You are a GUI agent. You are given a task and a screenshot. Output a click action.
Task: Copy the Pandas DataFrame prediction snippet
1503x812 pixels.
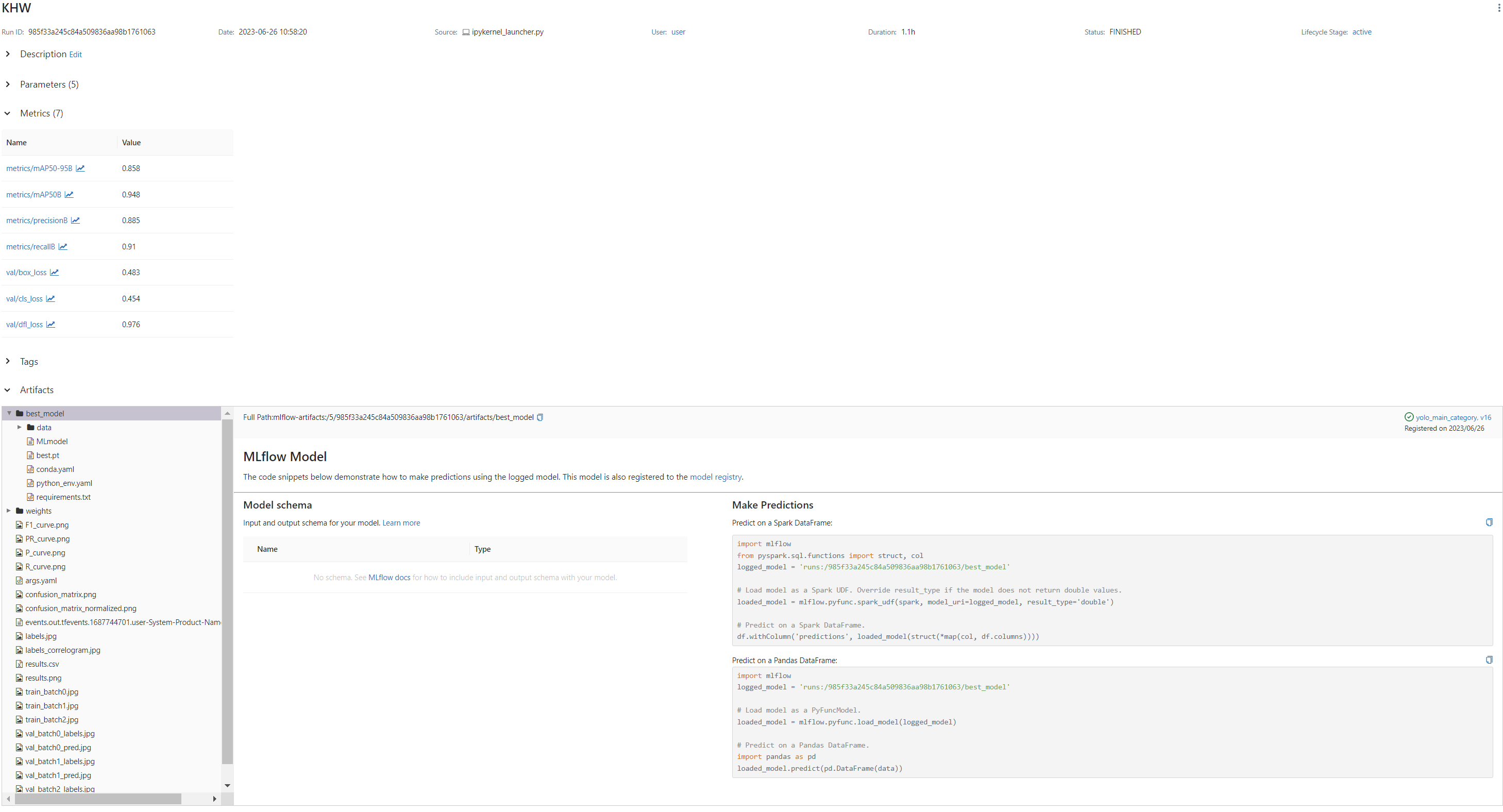coord(1489,659)
